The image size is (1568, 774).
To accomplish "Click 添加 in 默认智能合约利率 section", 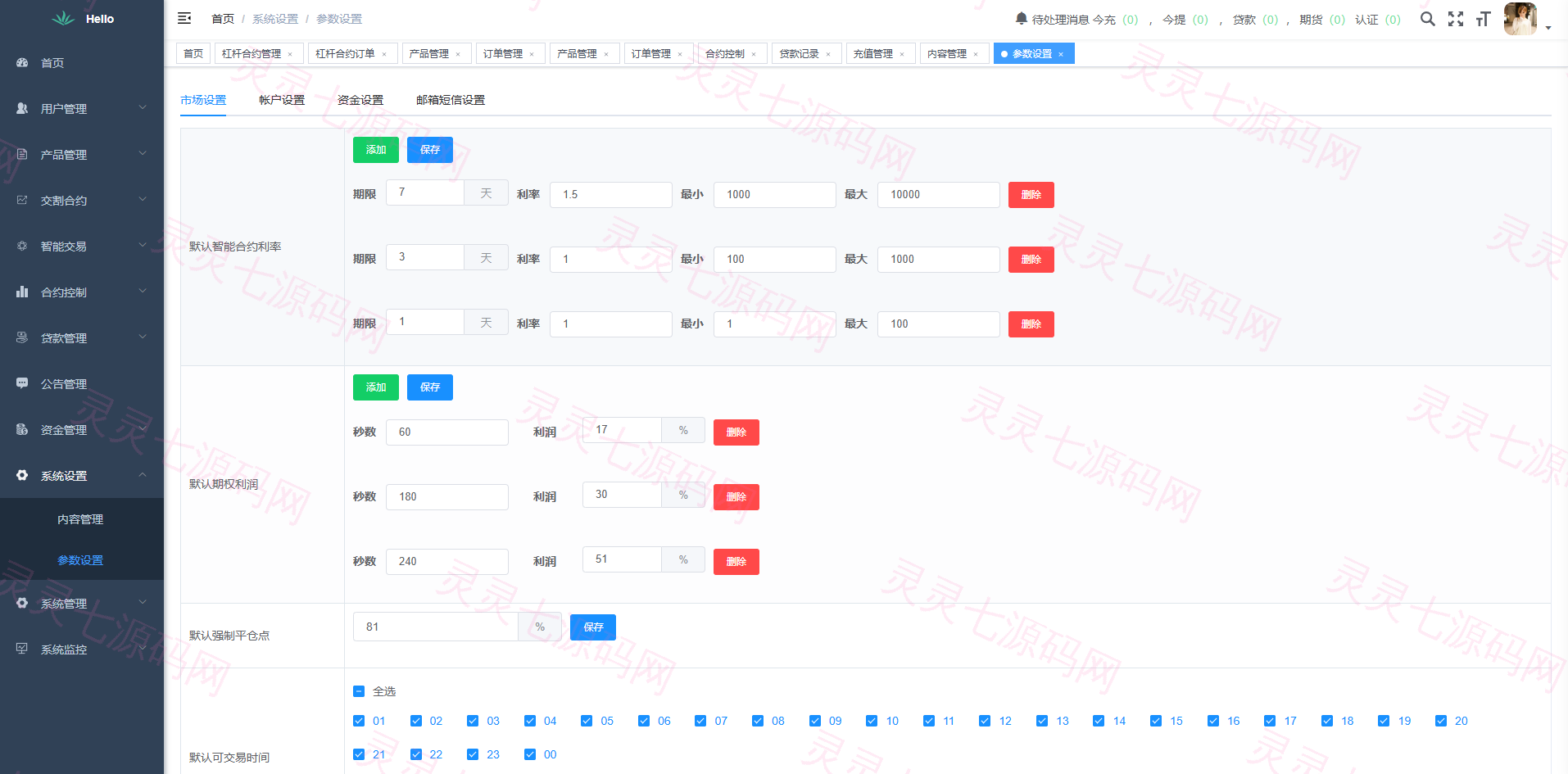I will [x=376, y=150].
